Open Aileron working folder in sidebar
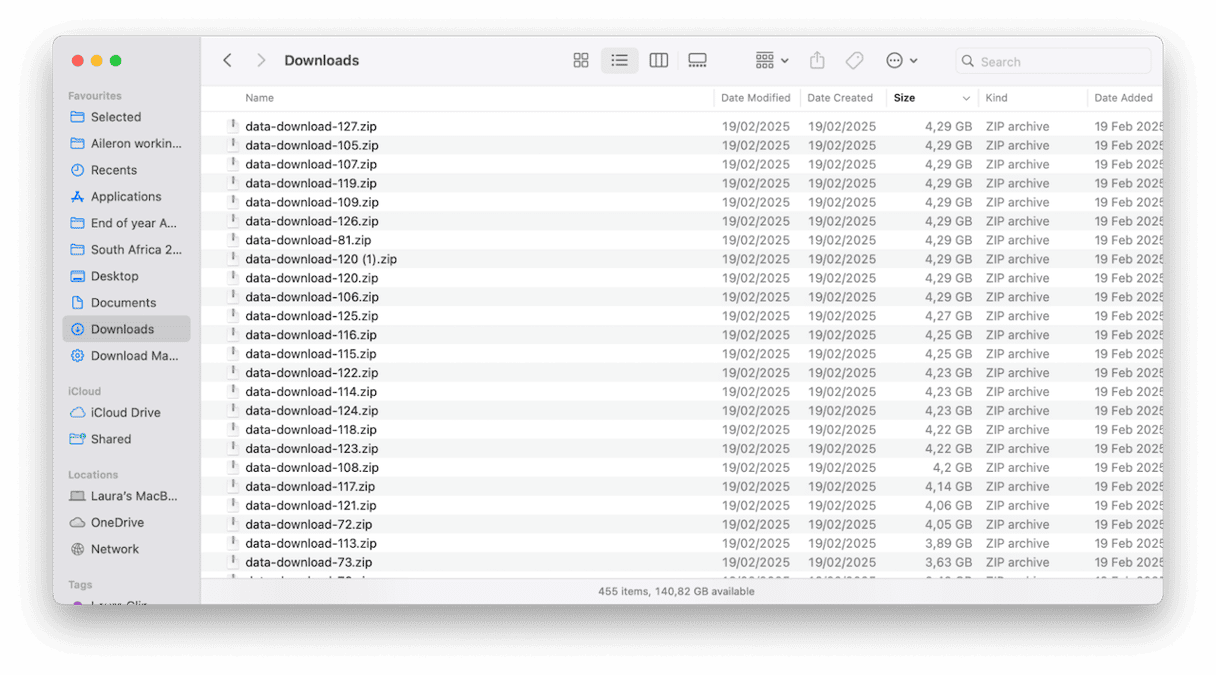This screenshot has height=675, width=1216. point(126,144)
